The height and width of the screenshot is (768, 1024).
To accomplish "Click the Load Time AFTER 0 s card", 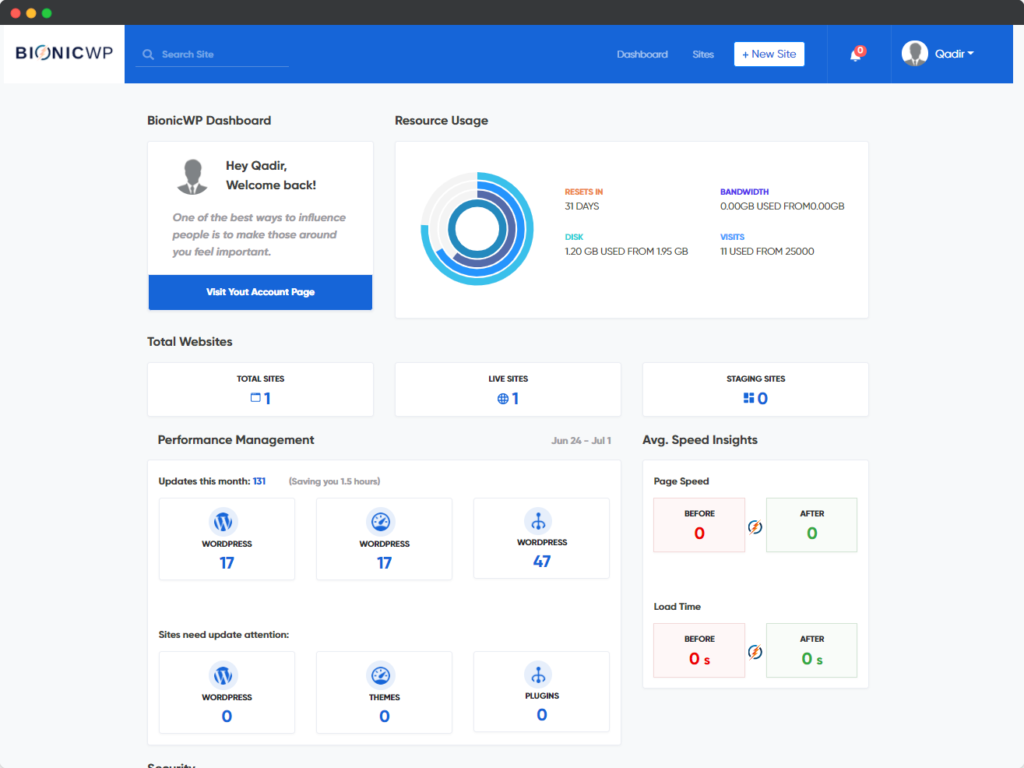I will (812, 650).
